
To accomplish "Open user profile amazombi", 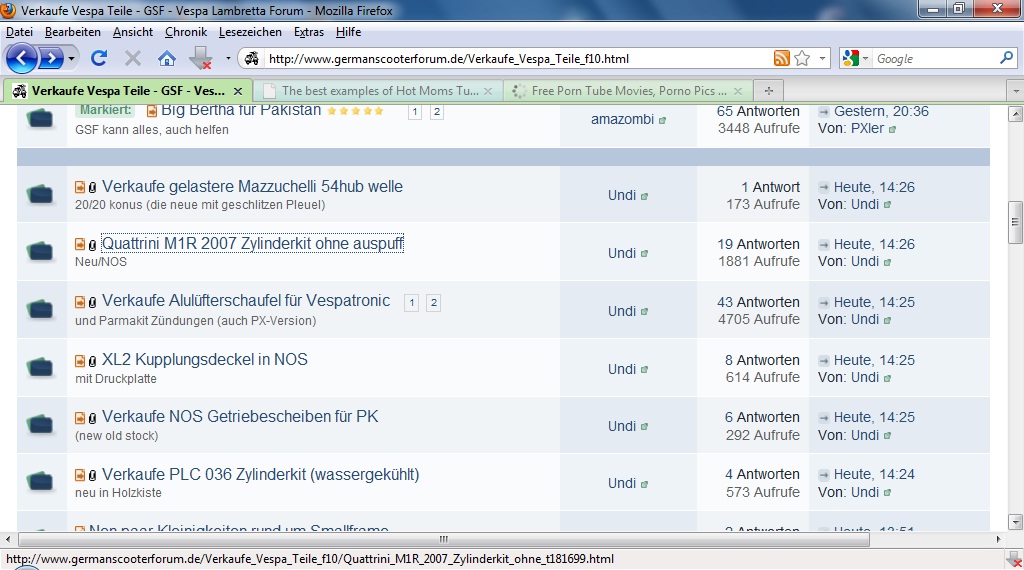I will [622, 119].
